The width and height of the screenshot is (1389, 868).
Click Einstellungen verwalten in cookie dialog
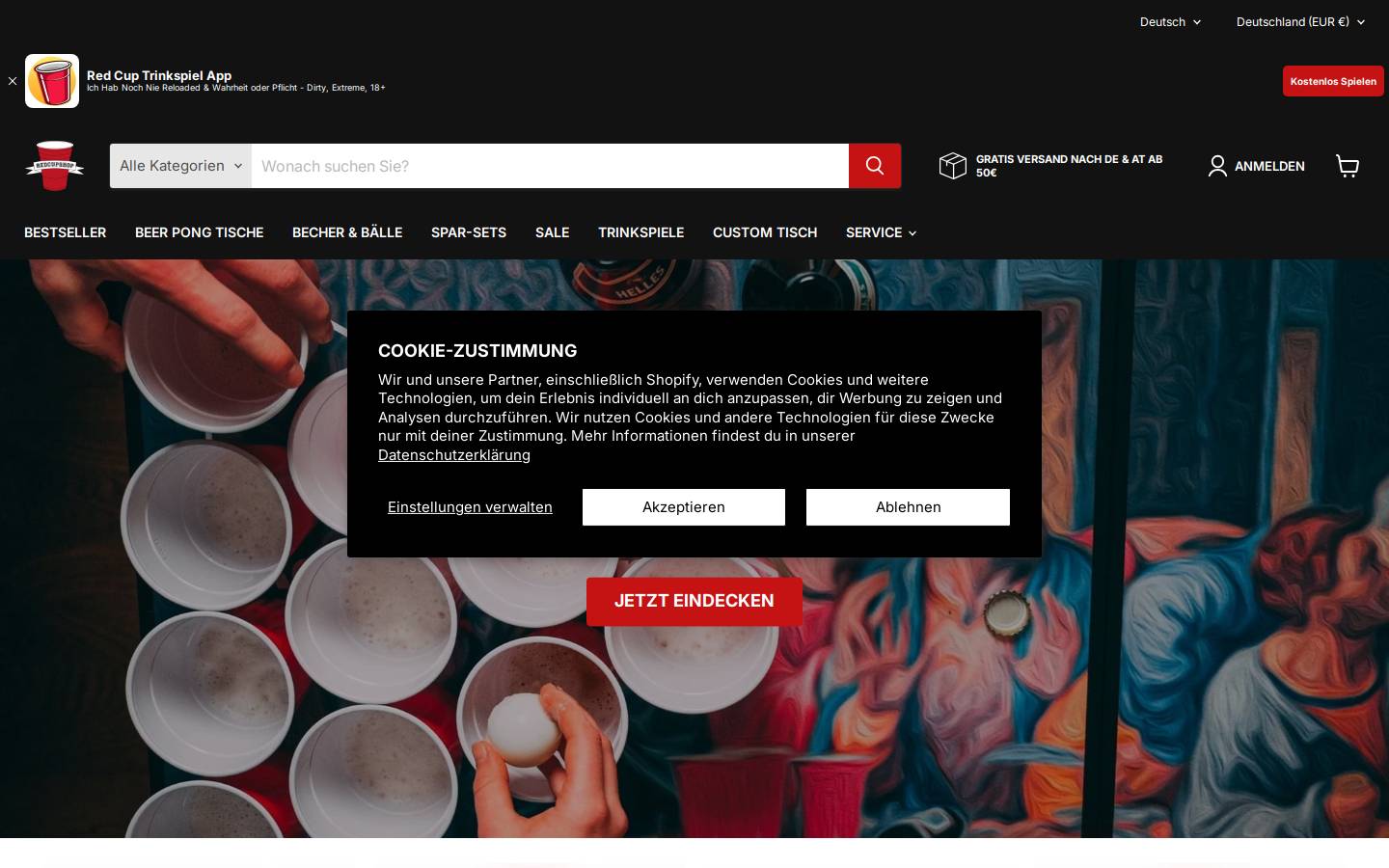[x=470, y=507]
